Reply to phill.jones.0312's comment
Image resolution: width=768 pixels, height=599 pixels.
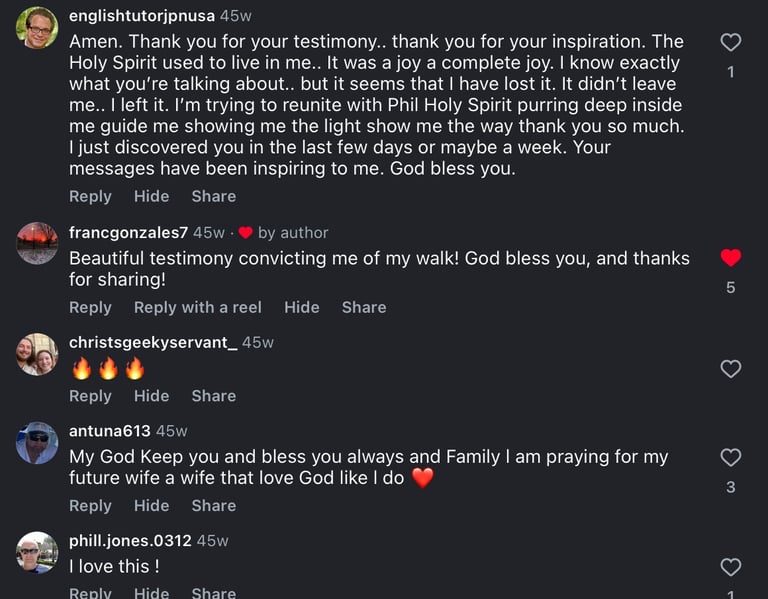pos(90,593)
